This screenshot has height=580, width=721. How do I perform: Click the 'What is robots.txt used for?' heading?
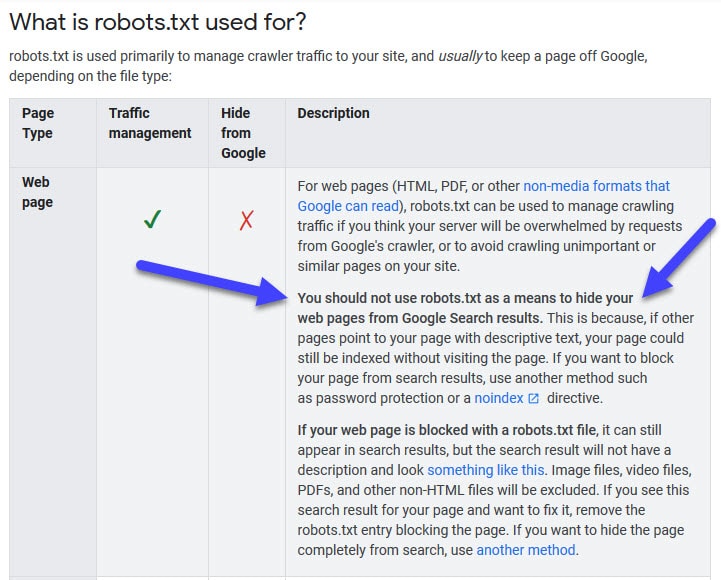[x=158, y=22]
